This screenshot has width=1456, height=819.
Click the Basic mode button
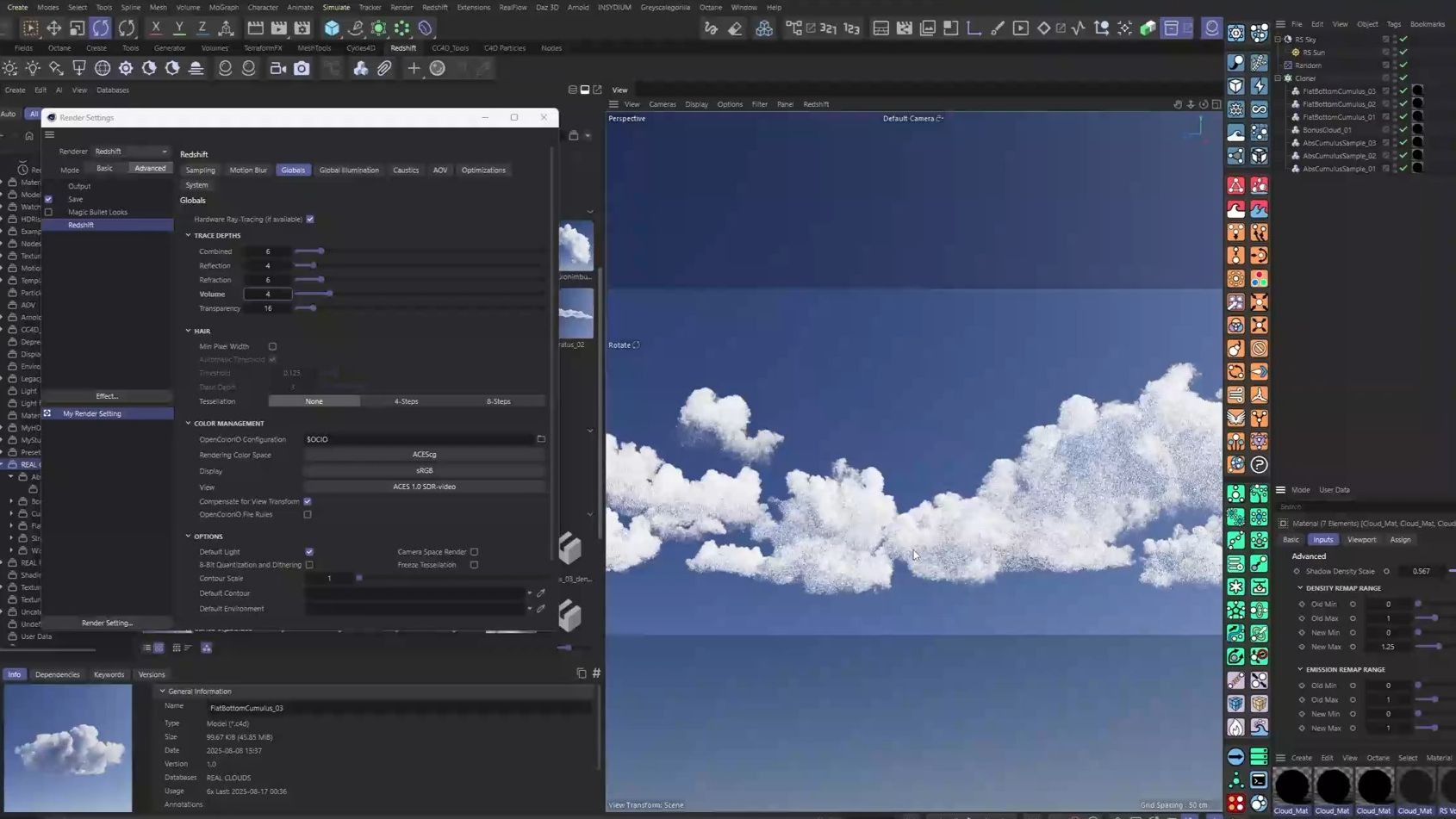pos(104,169)
